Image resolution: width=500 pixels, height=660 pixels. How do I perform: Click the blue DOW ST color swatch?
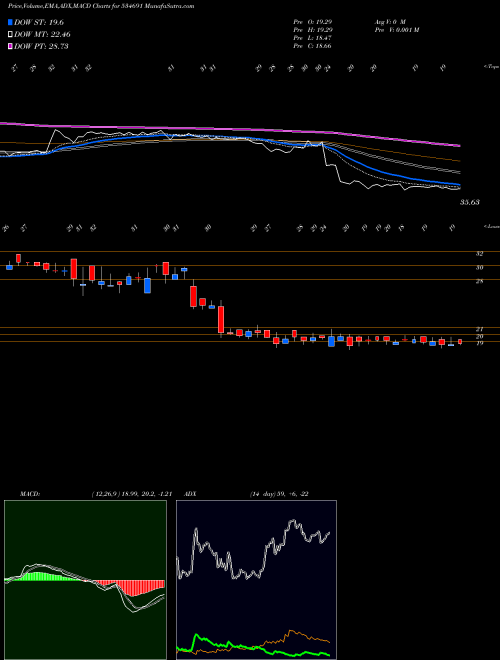point(10,22)
